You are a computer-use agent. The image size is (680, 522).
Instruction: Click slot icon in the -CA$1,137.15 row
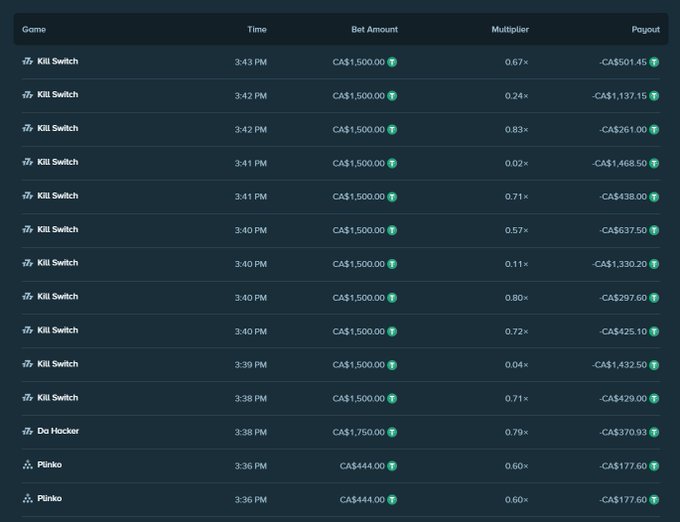[x=27, y=95]
